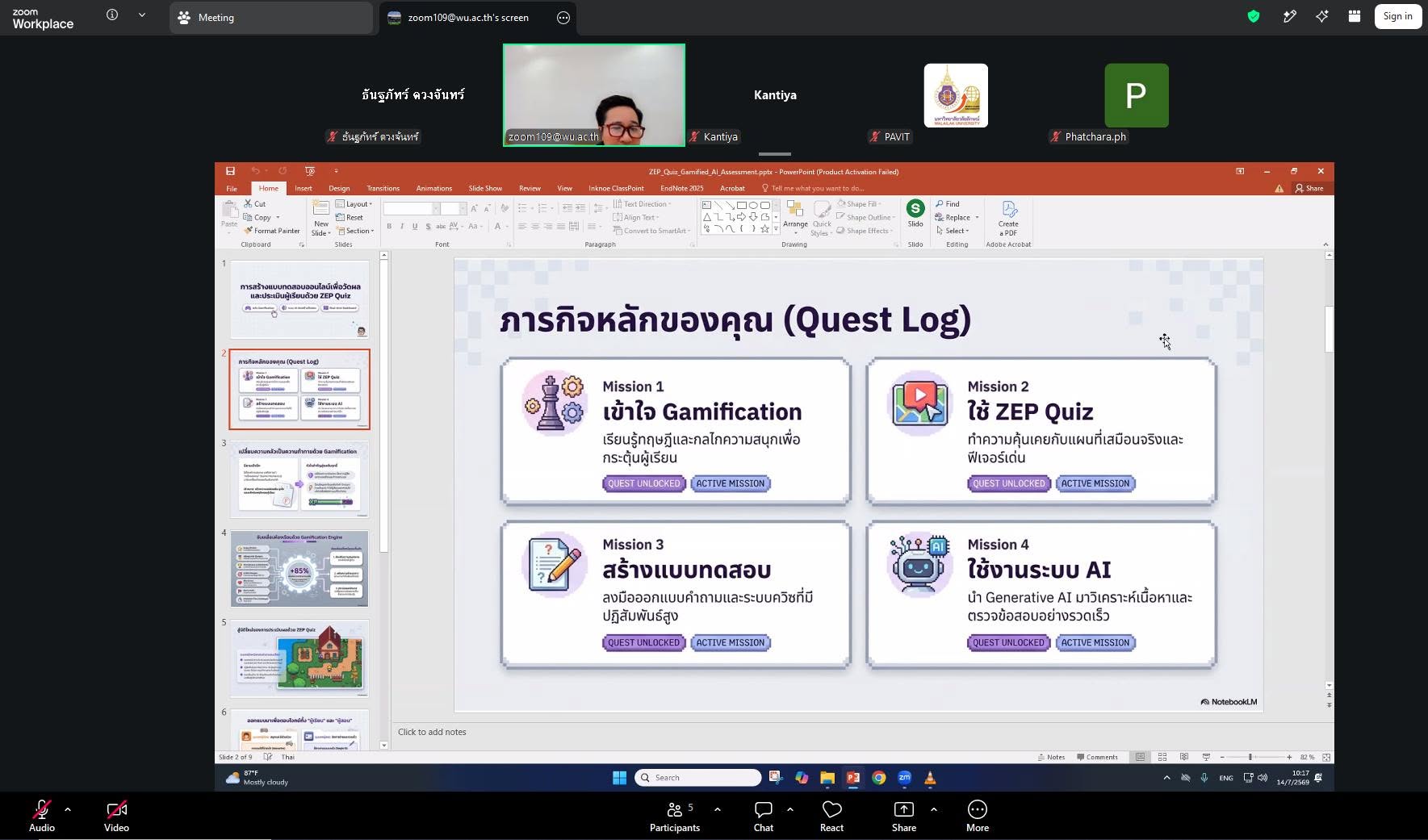Open the Arrange options in Drawing group
Viewport: 1428px width, 840px height.
pos(795,219)
